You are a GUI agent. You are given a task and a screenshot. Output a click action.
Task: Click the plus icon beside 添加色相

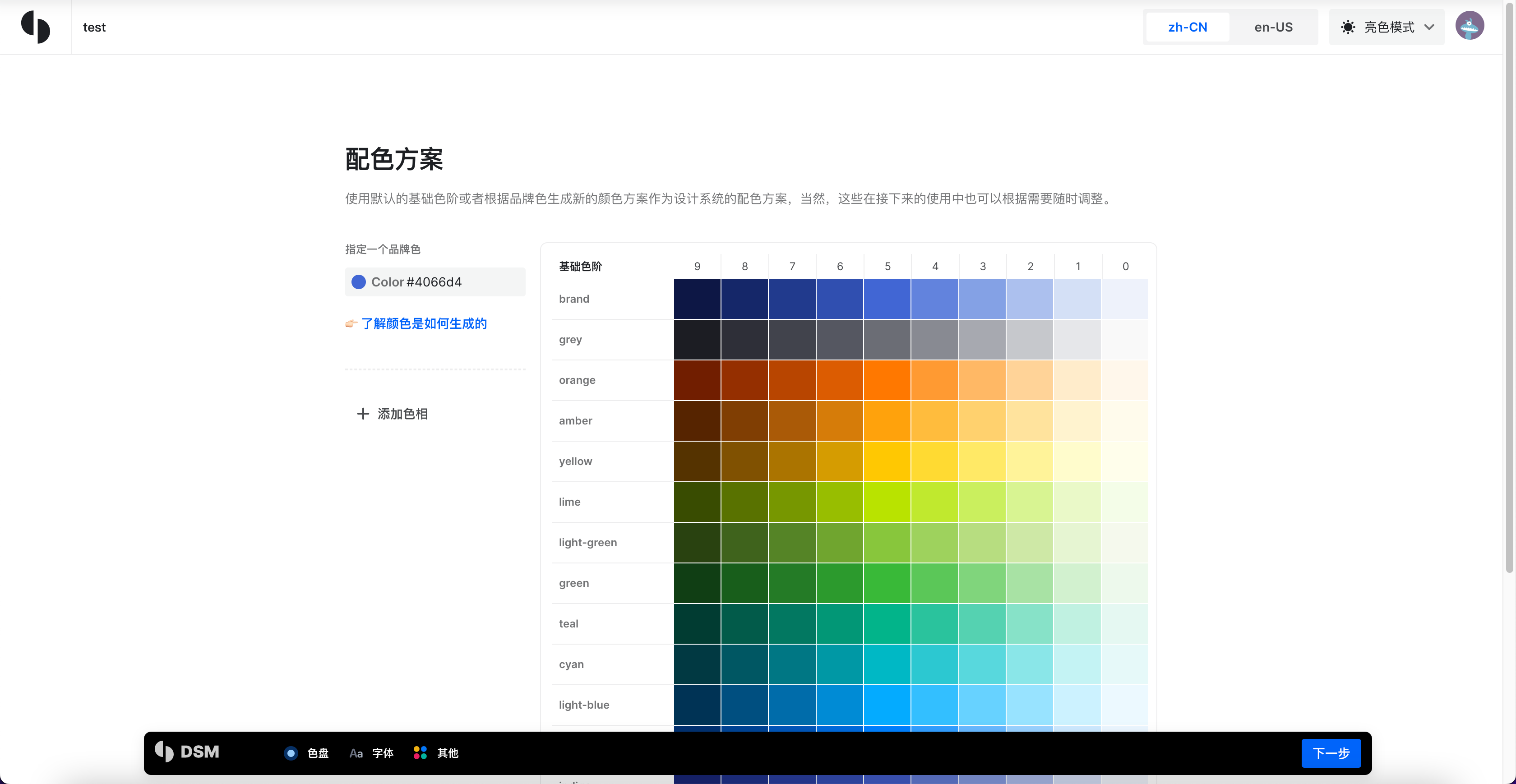(x=363, y=414)
